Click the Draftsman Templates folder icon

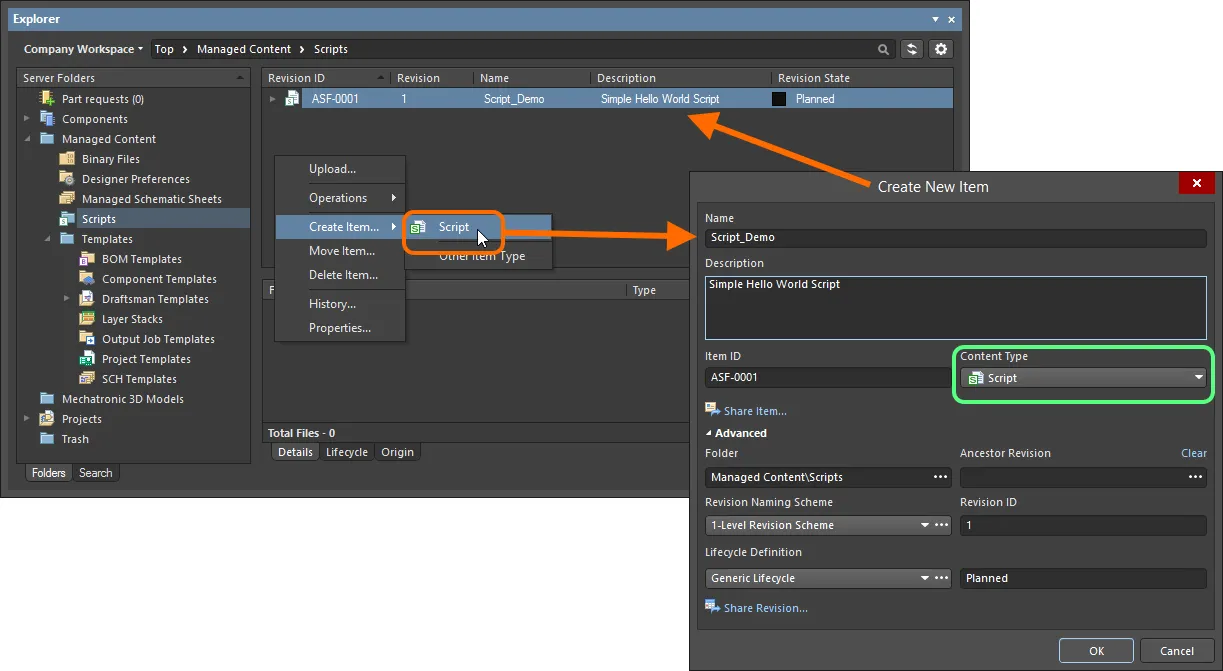coord(87,299)
